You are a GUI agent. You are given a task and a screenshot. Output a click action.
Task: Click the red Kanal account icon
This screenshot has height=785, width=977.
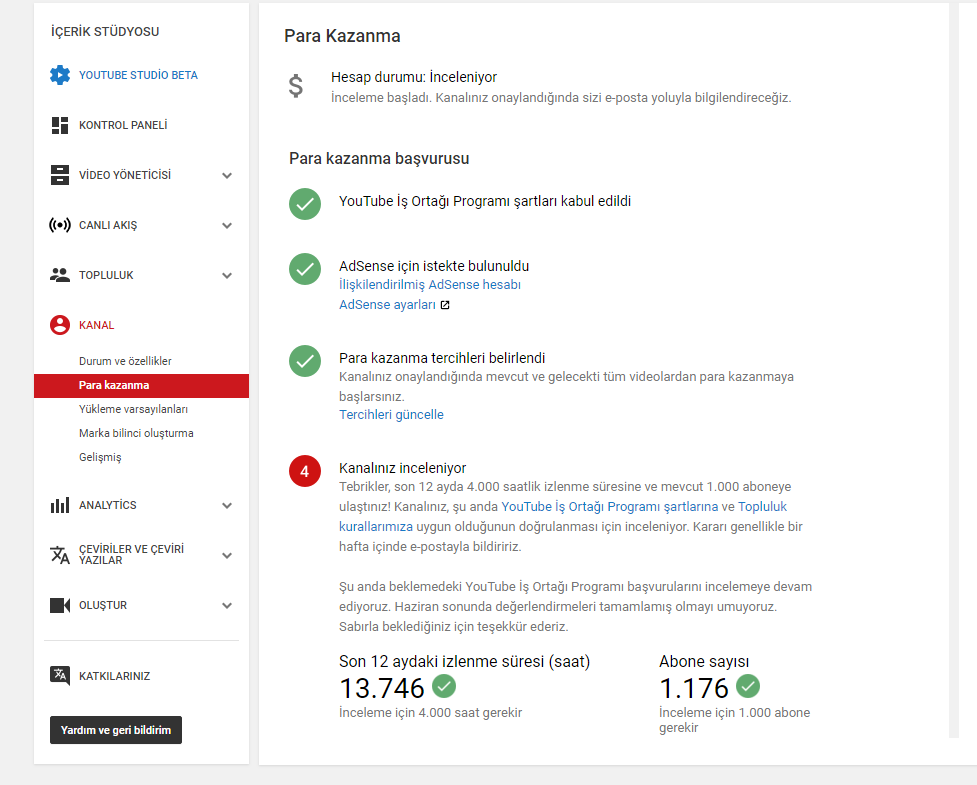[x=60, y=325]
